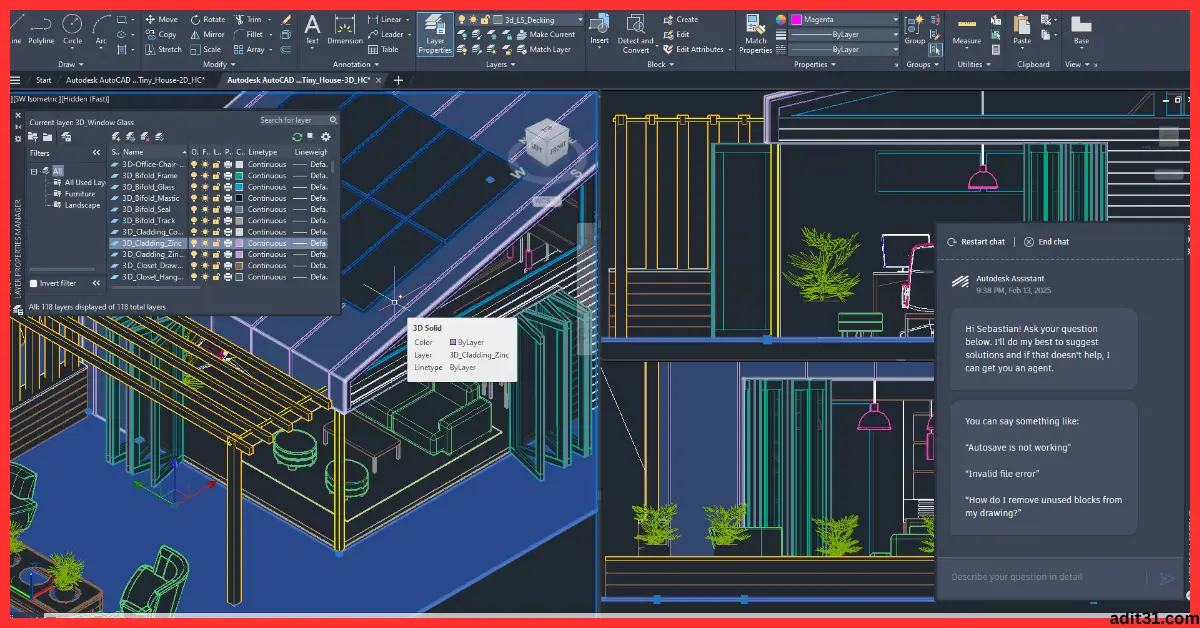Select the Landscape layer filter

[x=82, y=205]
